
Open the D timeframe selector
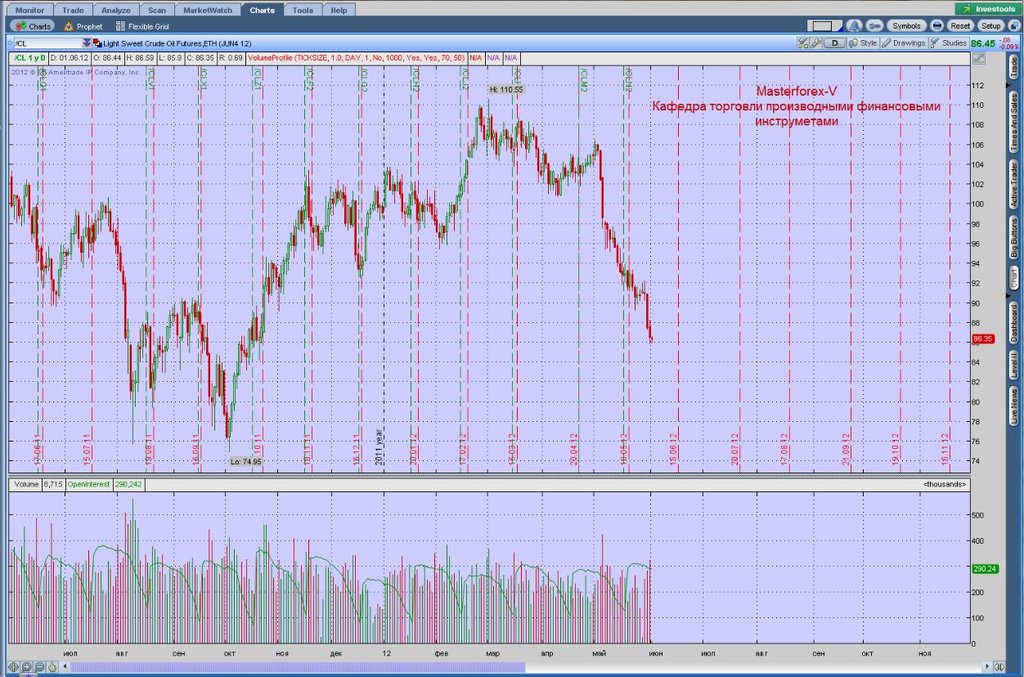836,43
